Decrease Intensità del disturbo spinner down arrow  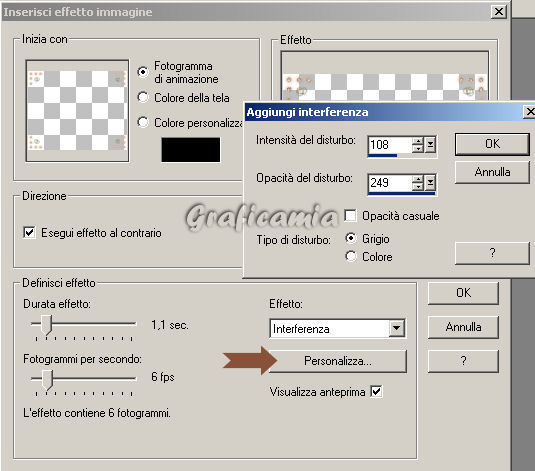[x=417, y=148]
